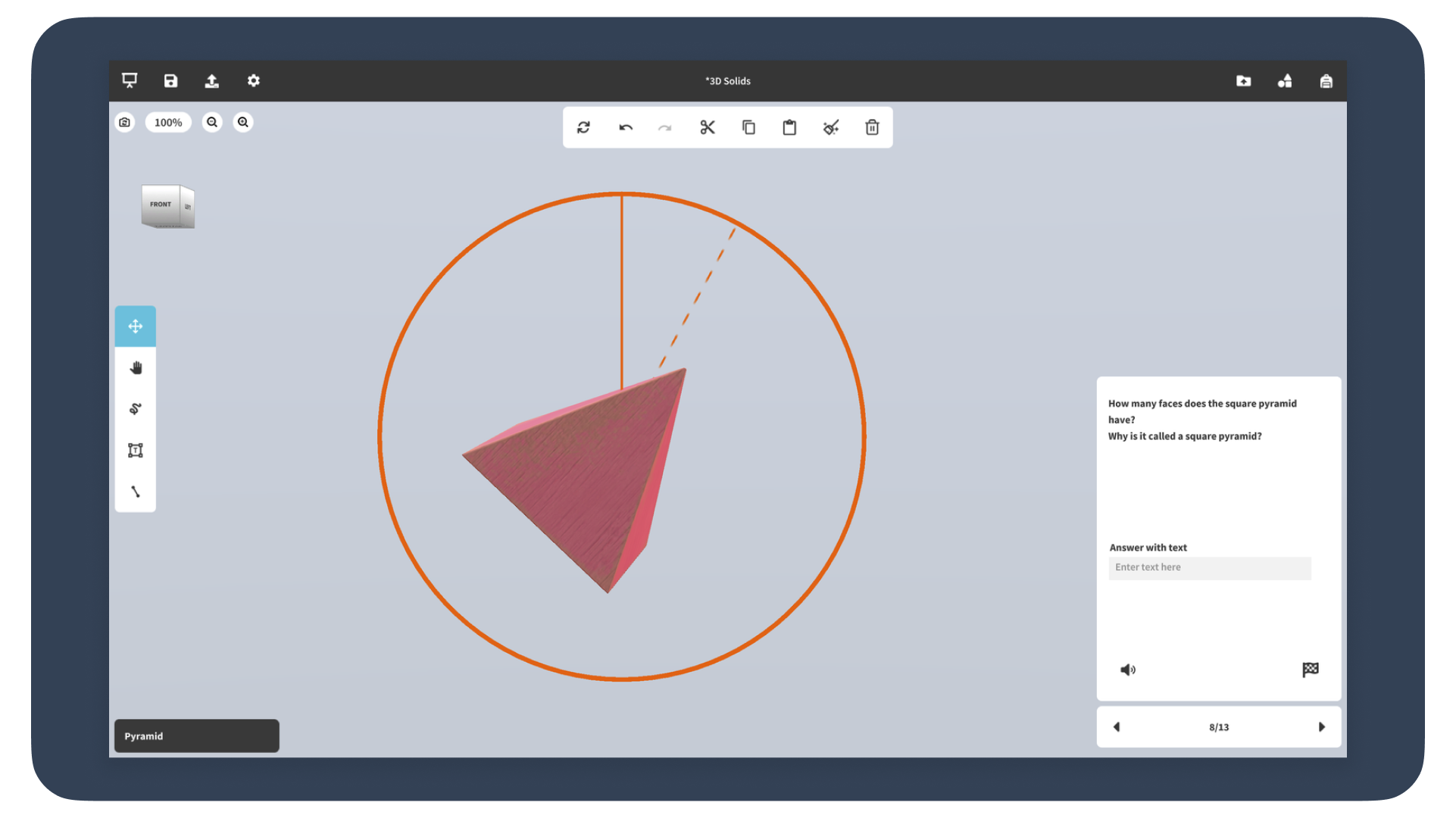Zoom out of the canvas
The height and width of the screenshot is (818, 1456).
(212, 122)
